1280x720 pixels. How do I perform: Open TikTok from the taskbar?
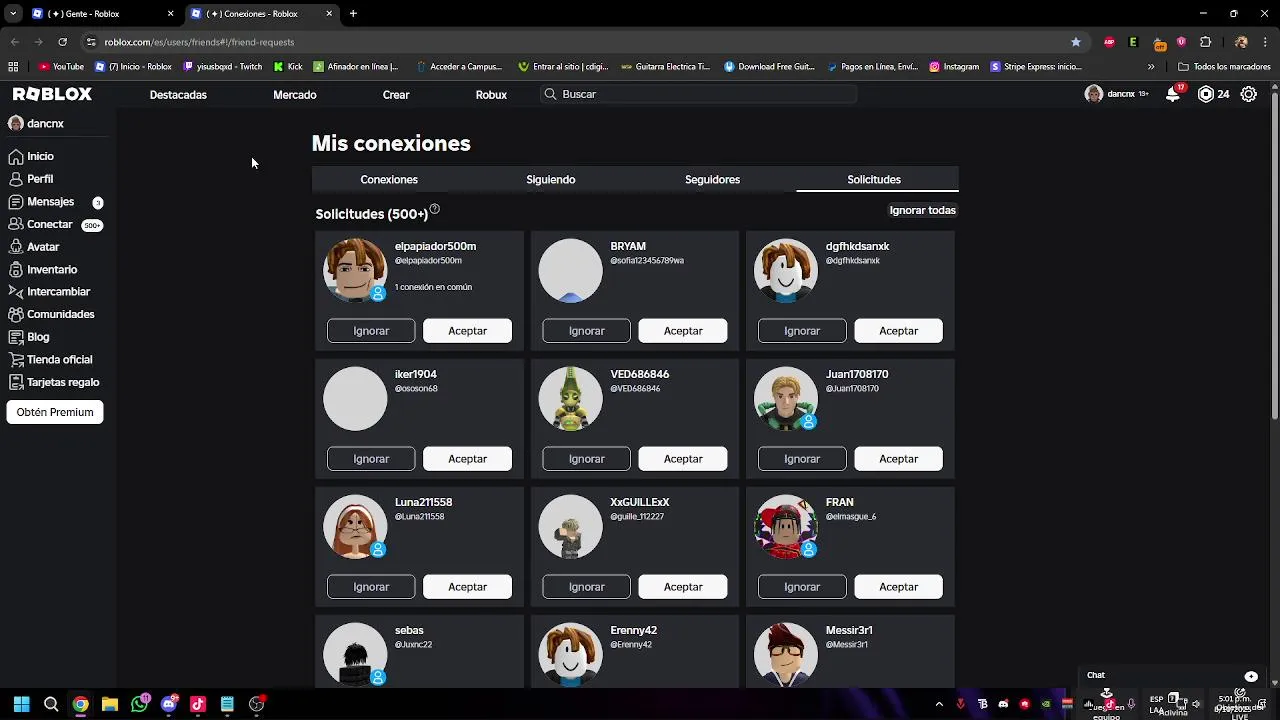(x=198, y=704)
